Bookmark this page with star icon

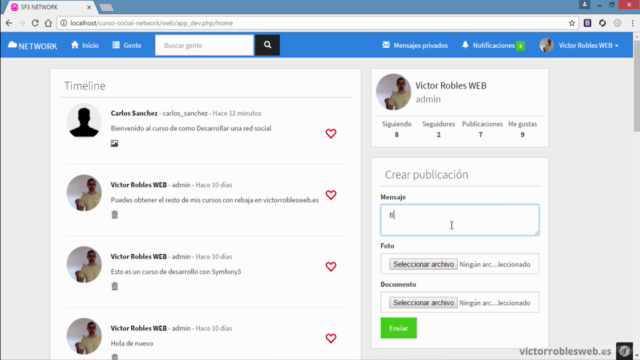click(x=572, y=23)
